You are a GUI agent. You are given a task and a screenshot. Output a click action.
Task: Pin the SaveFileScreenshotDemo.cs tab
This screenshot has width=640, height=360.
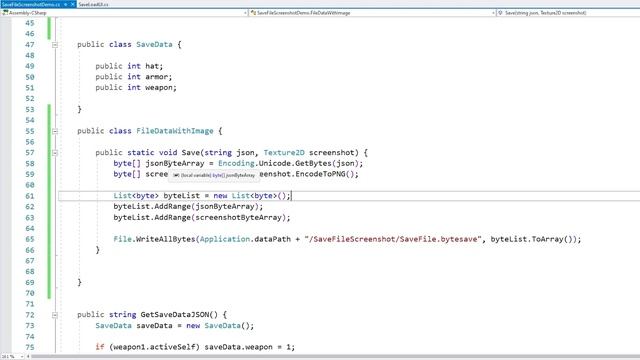coord(65,4)
